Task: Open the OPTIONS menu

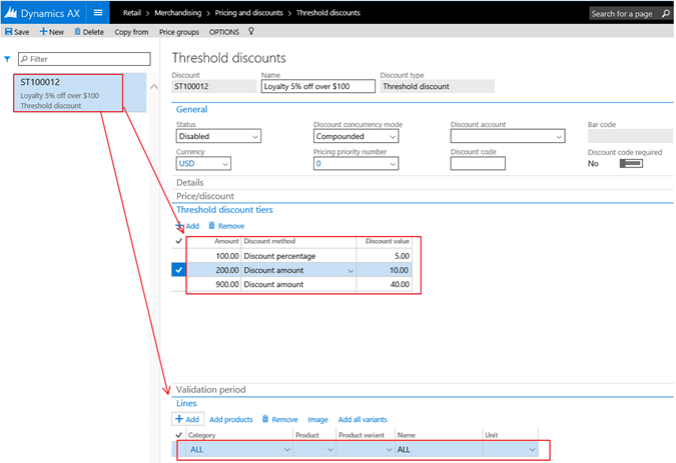Action: pyautogui.click(x=224, y=32)
